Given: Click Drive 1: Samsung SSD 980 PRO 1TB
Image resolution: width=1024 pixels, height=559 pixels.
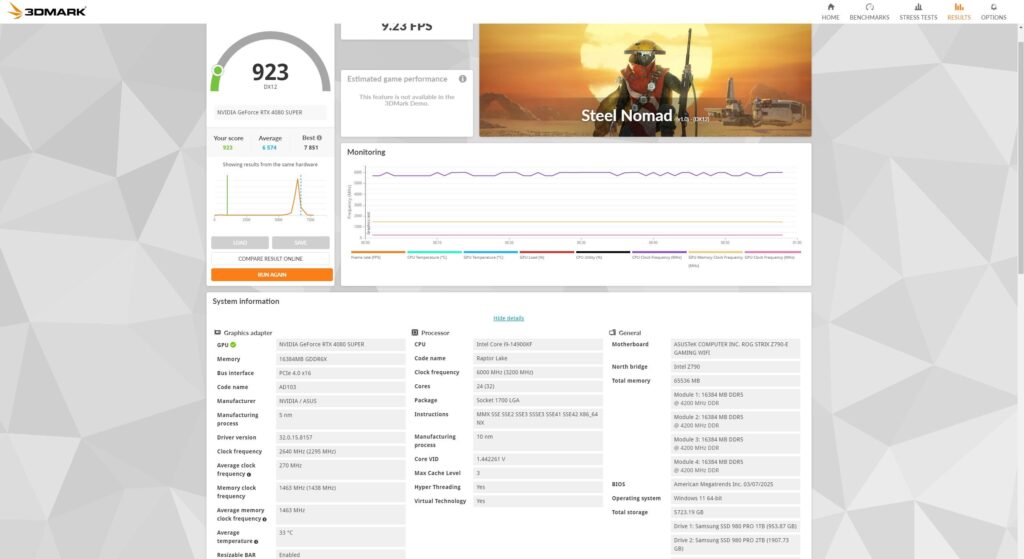Looking at the screenshot, I should [x=735, y=526].
